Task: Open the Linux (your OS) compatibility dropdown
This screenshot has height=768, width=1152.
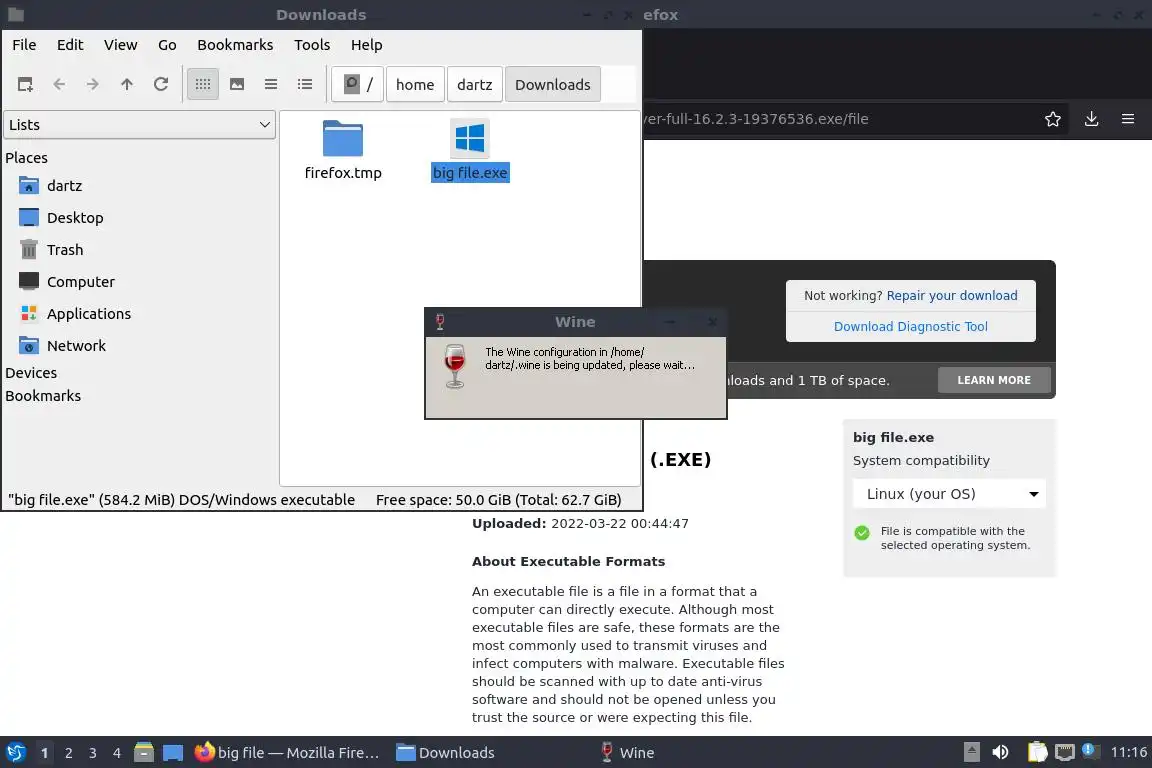Action: (949, 494)
